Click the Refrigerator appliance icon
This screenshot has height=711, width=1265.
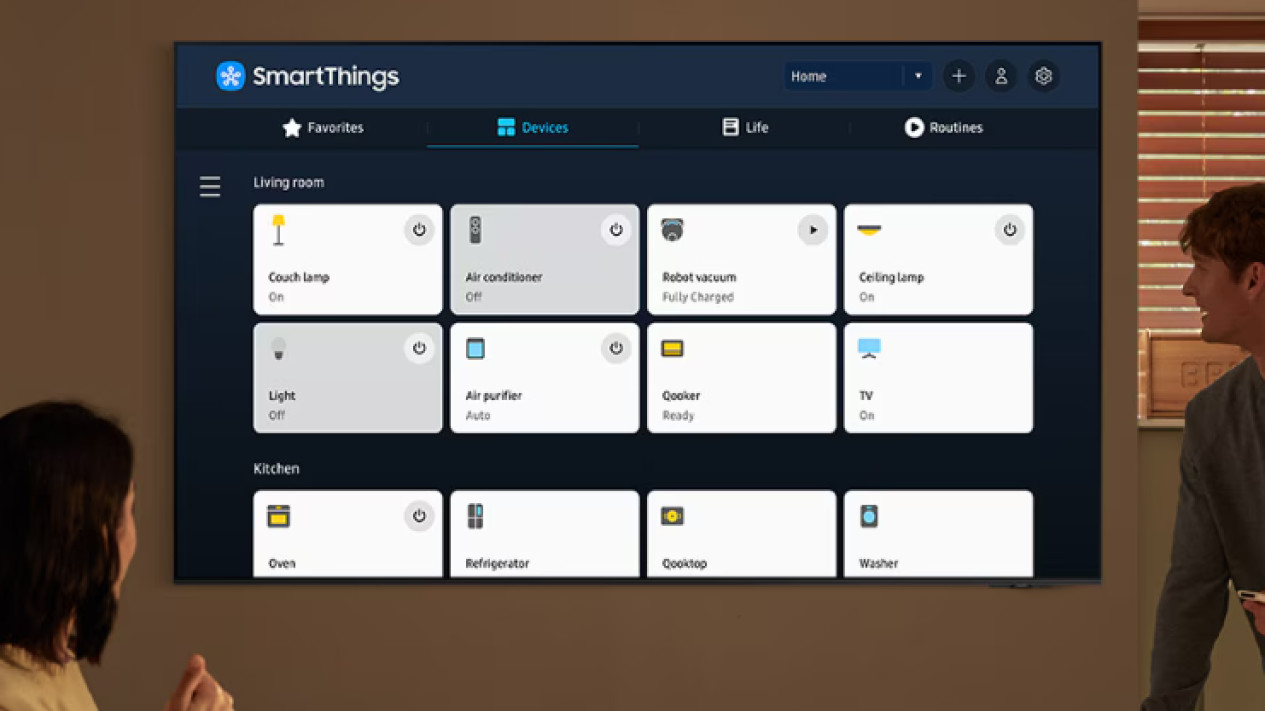(475, 516)
